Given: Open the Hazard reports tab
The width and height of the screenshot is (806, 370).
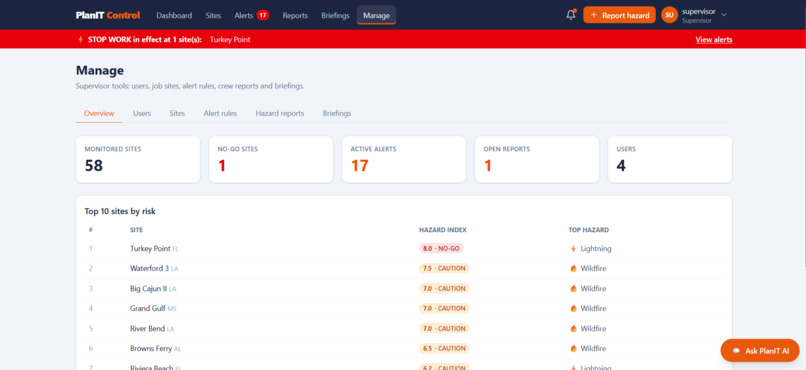Looking at the screenshot, I should 280,114.
